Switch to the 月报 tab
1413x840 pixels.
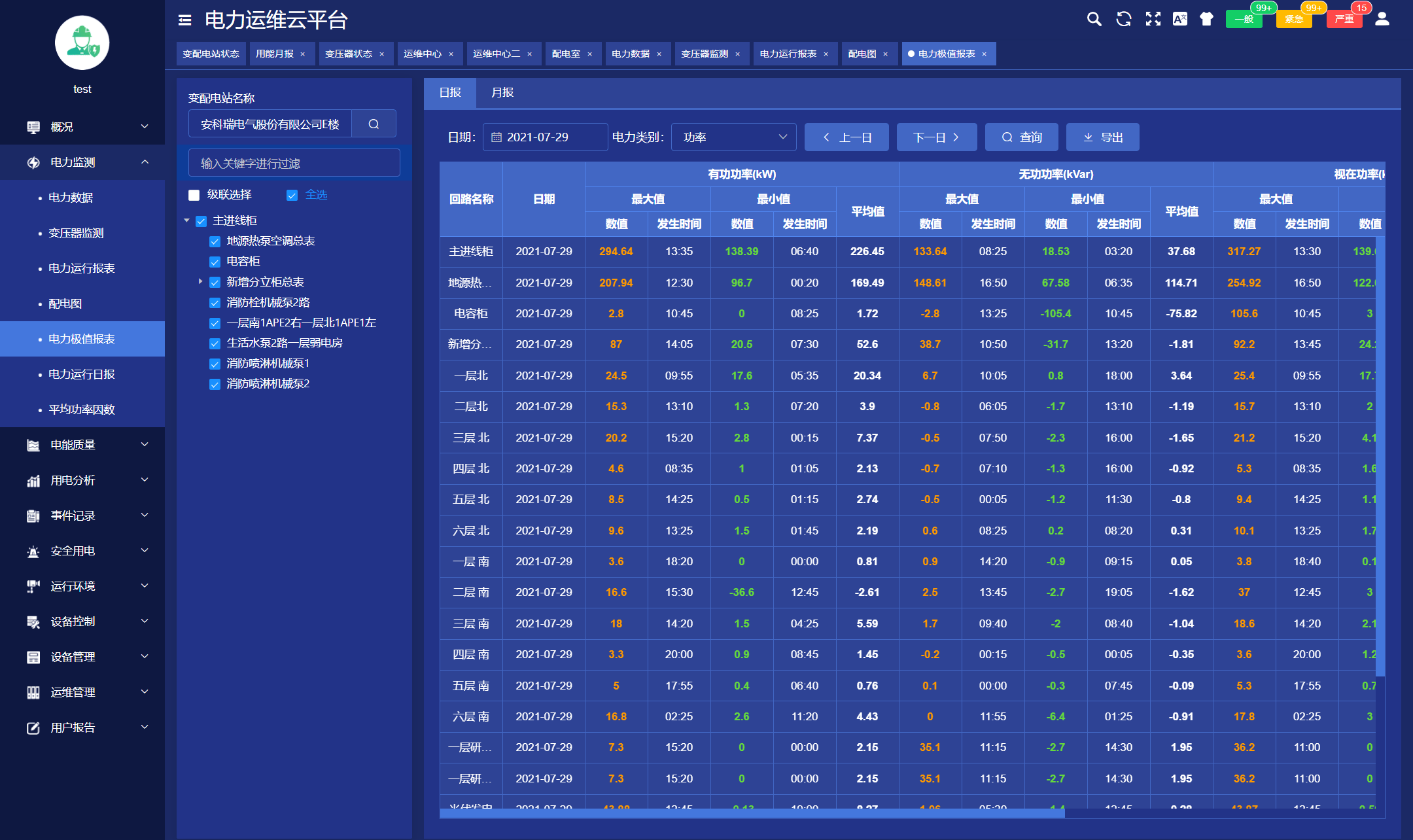pyautogui.click(x=502, y=93)
